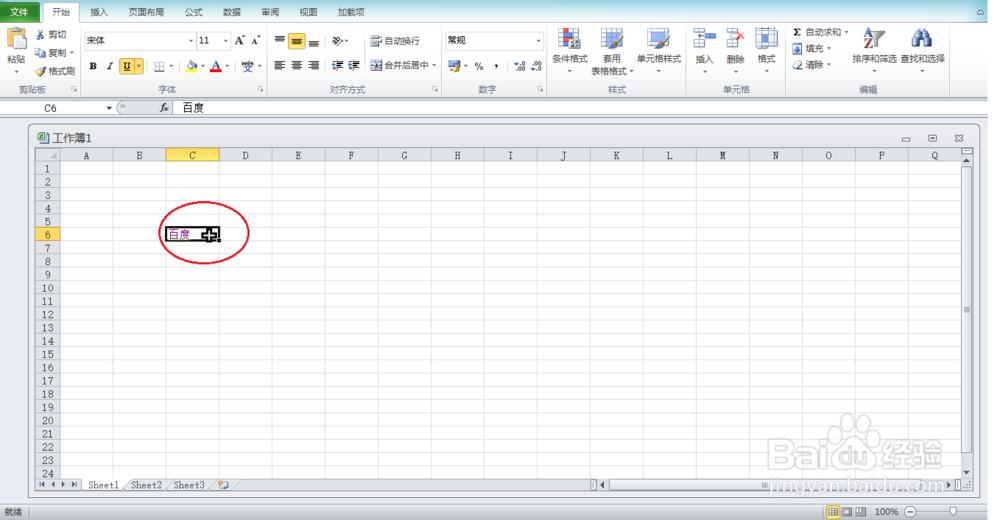The image size is (1000, 520).
Task: Expand the fill color dropdown arrow
Action: pyautogui.click(x=203, y=66)
